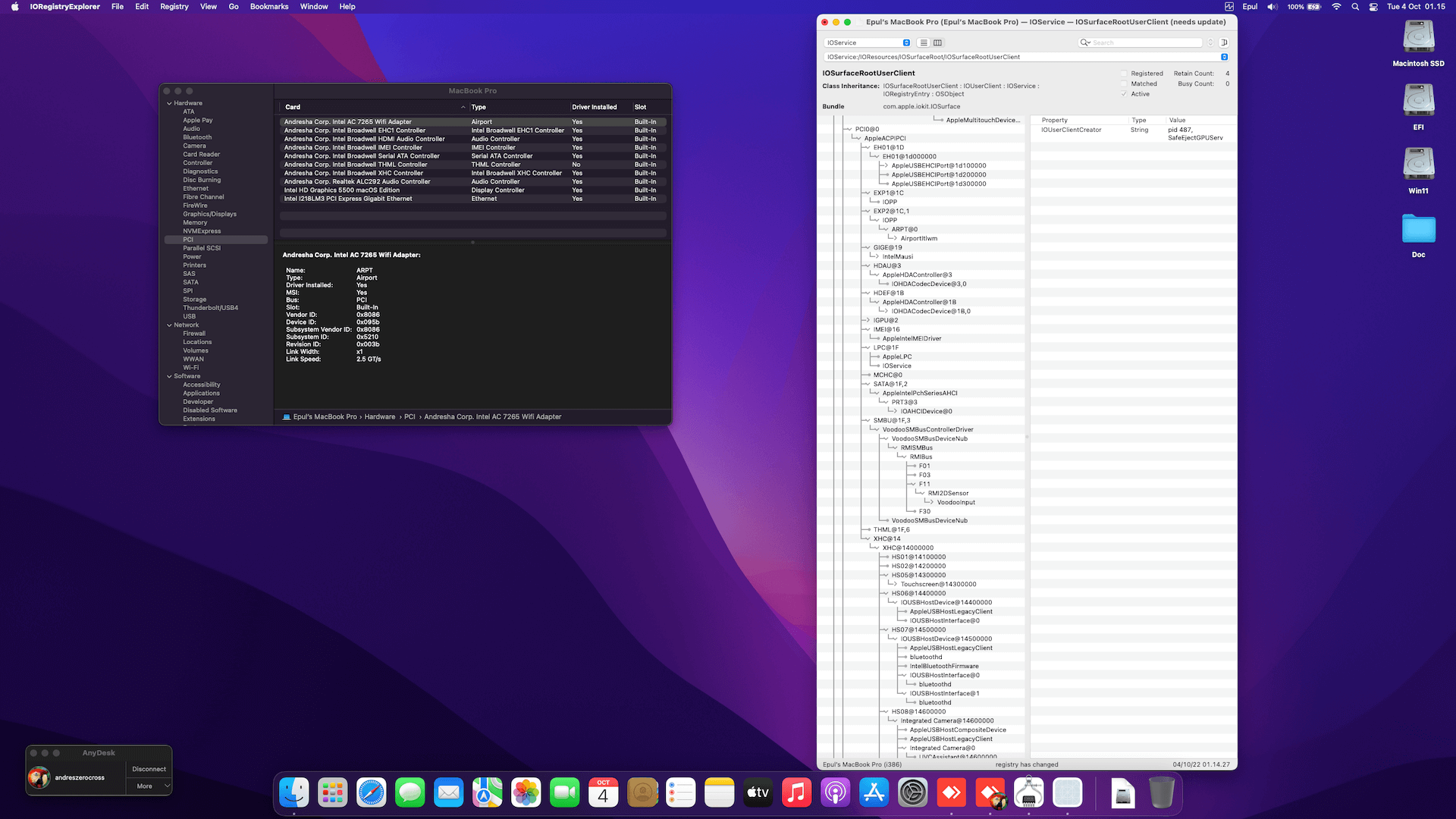Image resolution: width=1456 pixels, height=819 pixels.
Task: Open the File menu
Action: click(x=118, y=7)
